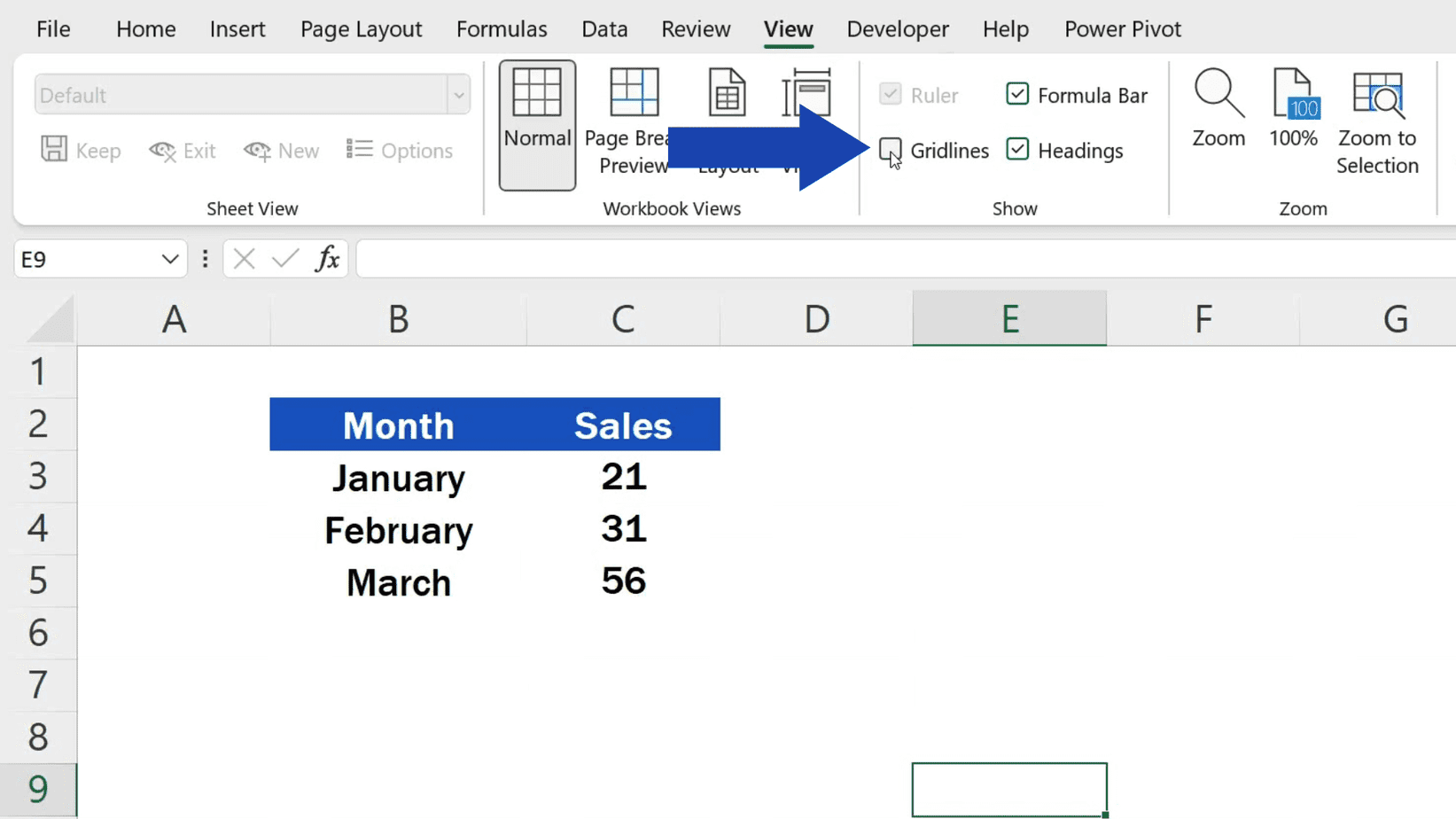This screenshot has width=1456, height=819.
Task: Enable the Gridlines checkbox
Action: pyautogui.click(x=889, y=150)
